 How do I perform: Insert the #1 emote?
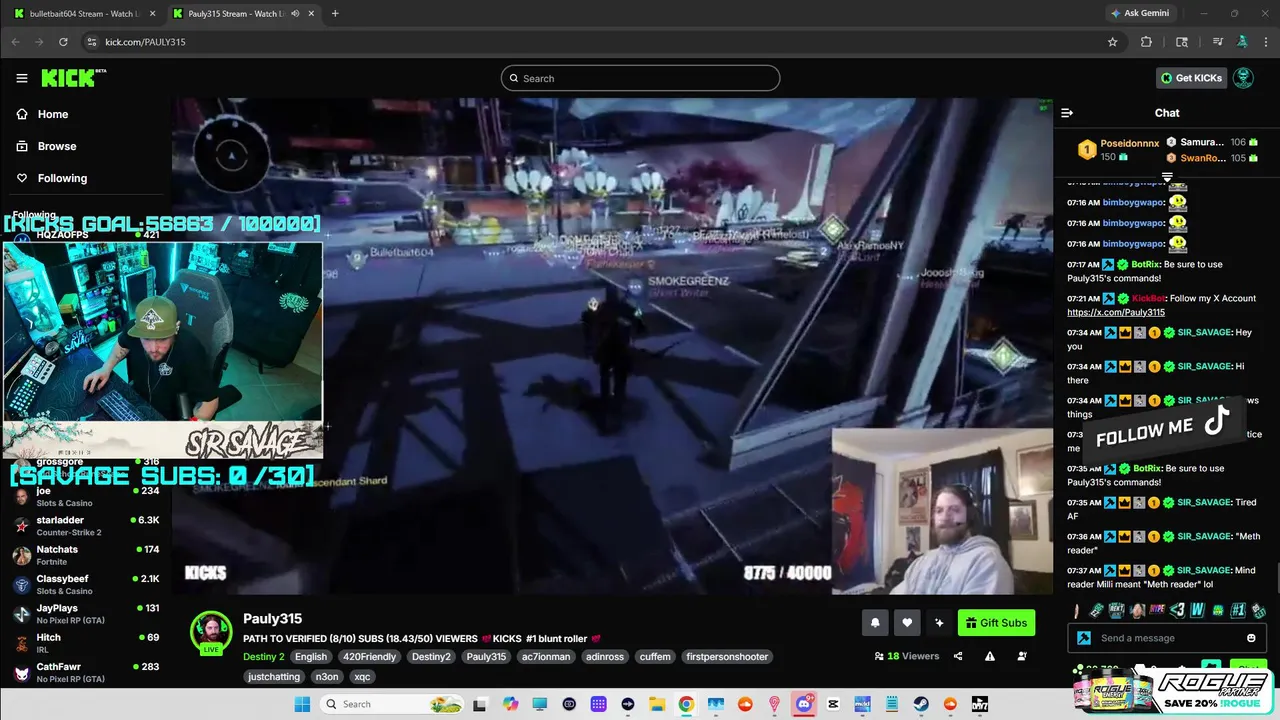[1238, 610]
